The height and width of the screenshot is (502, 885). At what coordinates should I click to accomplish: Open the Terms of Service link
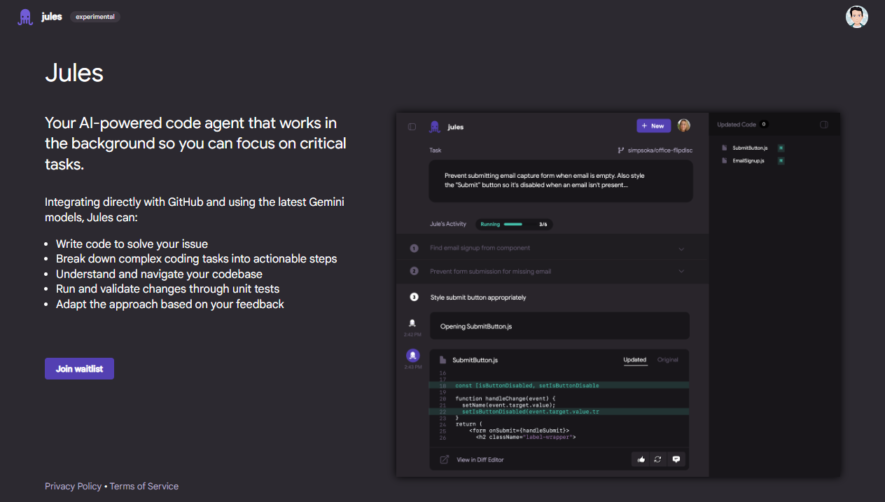tap(144, 486)
